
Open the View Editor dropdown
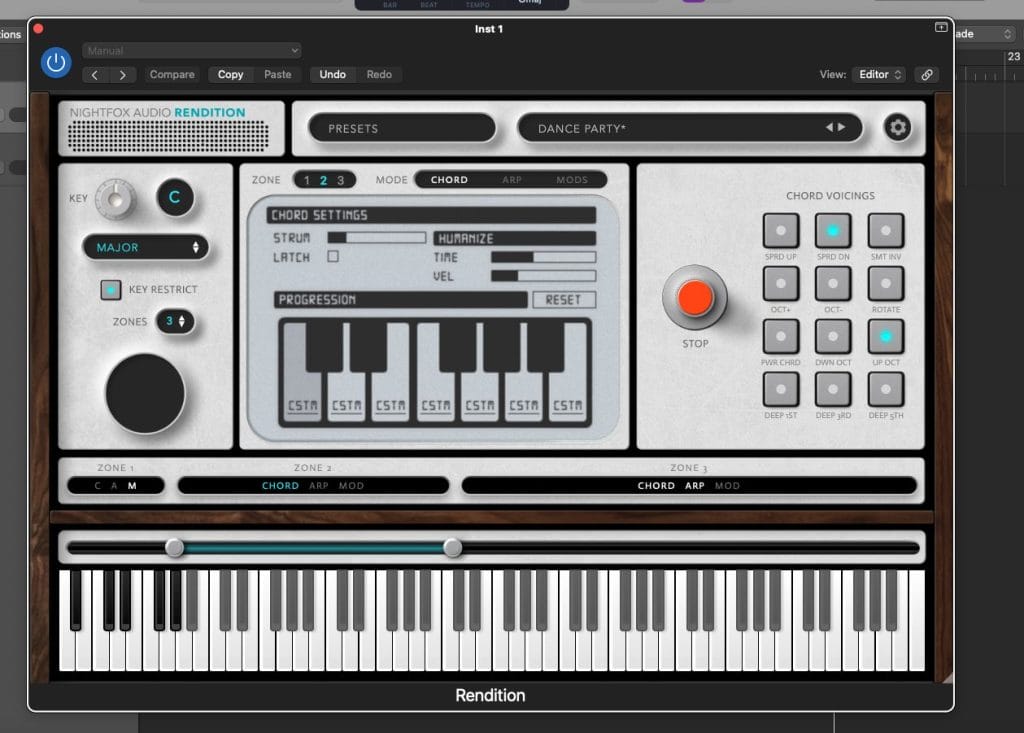click(880, 74)
